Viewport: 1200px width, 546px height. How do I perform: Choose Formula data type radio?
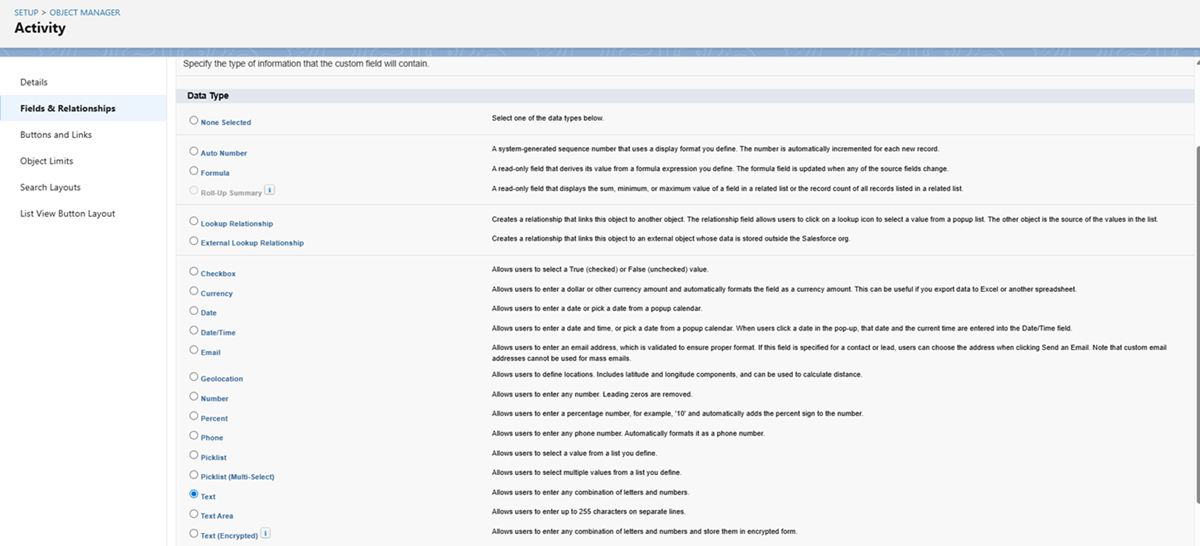[x=194, y=171]
